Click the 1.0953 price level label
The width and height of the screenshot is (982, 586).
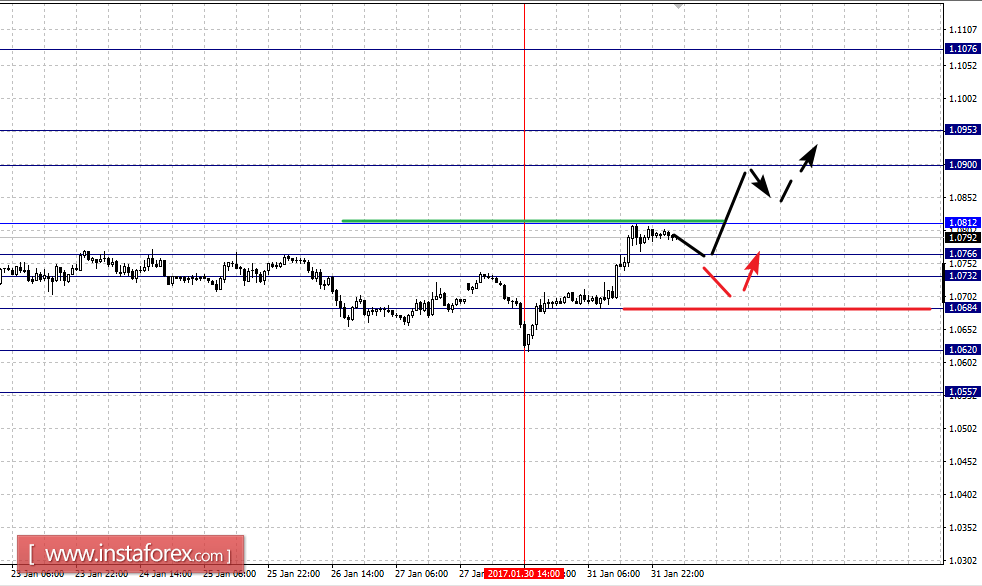963,130
